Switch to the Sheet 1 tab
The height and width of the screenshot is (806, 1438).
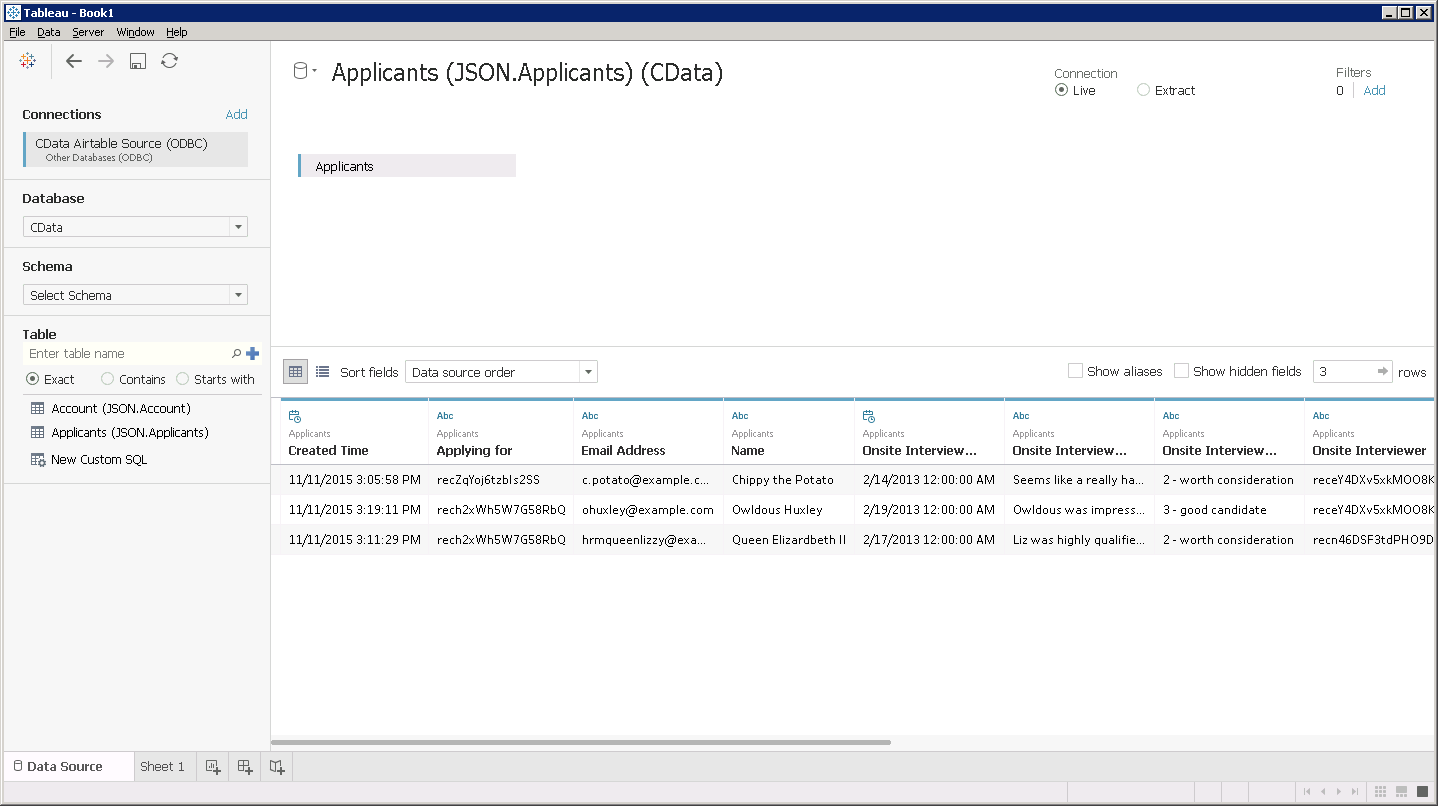[x=162, y=767]
